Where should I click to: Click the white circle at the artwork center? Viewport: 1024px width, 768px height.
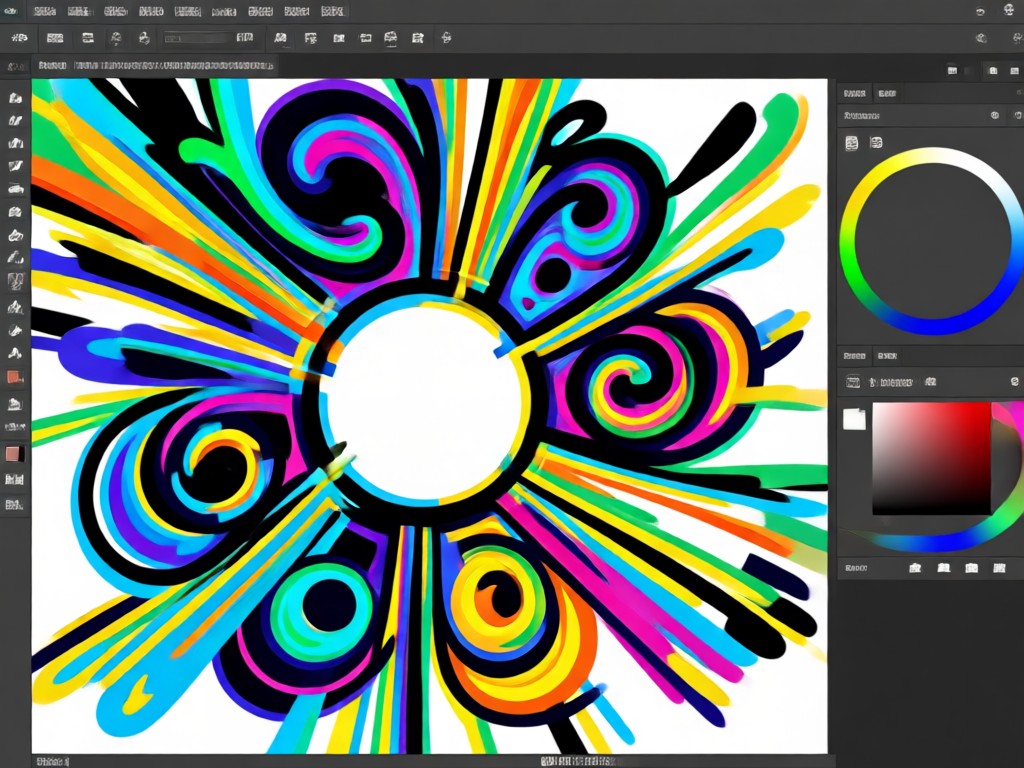[426, 402]
